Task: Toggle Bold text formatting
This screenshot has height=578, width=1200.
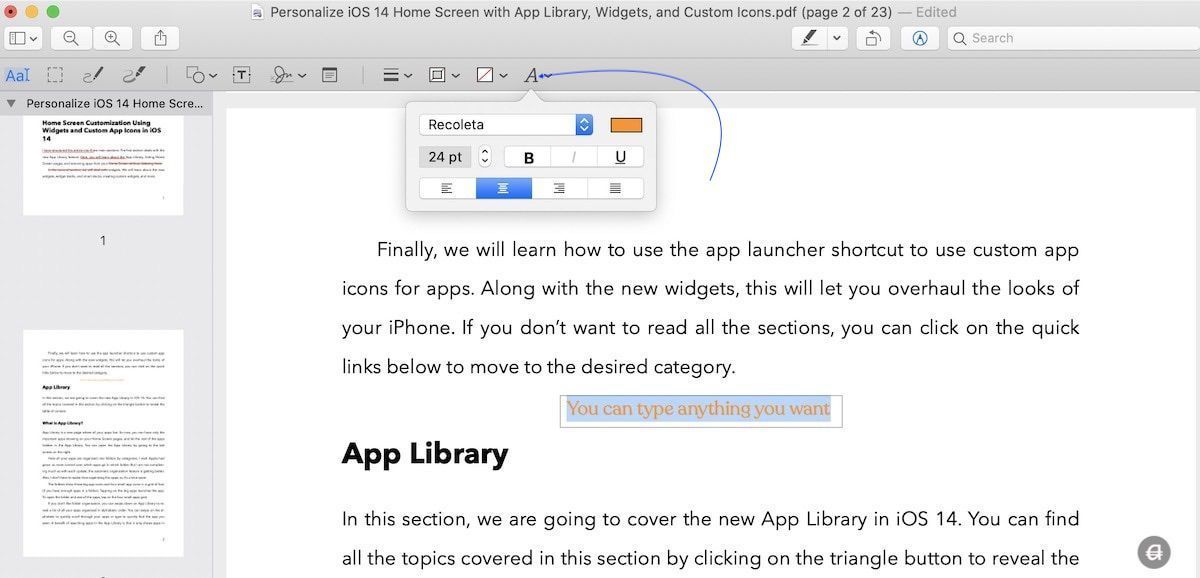Action: 529,157
